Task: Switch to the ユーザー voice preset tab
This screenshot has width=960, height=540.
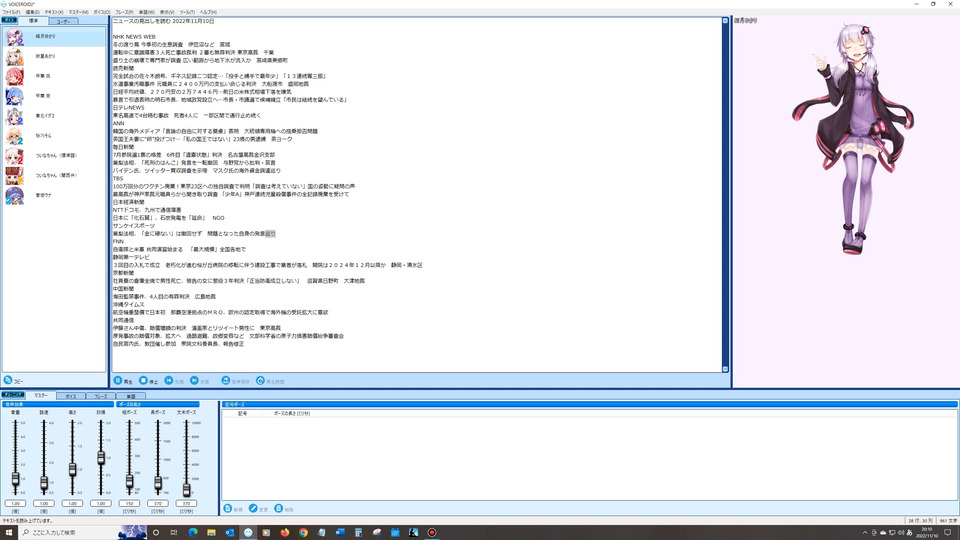Action: [x=63, y=21]
